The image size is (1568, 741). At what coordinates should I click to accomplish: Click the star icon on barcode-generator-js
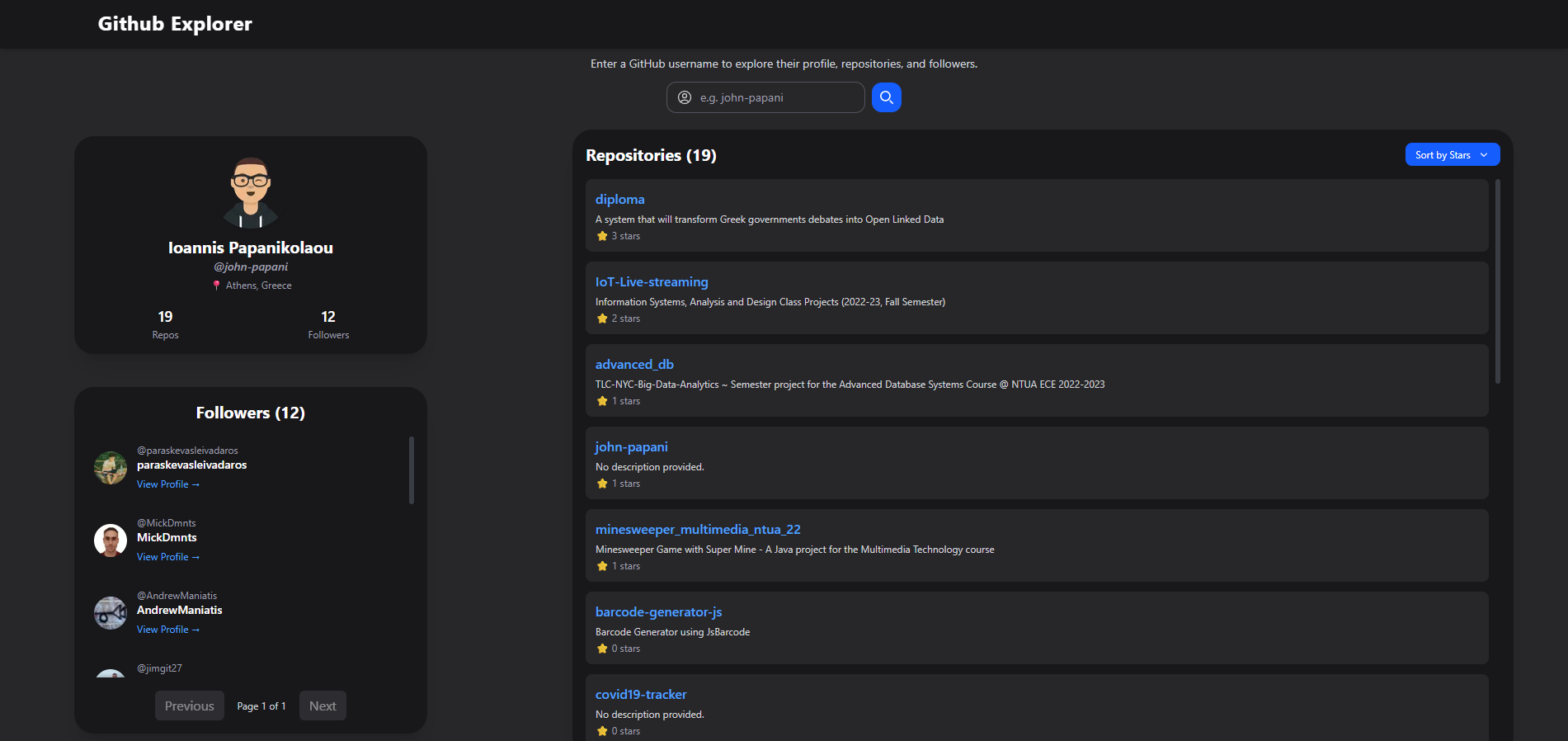[x=602, y=649]
